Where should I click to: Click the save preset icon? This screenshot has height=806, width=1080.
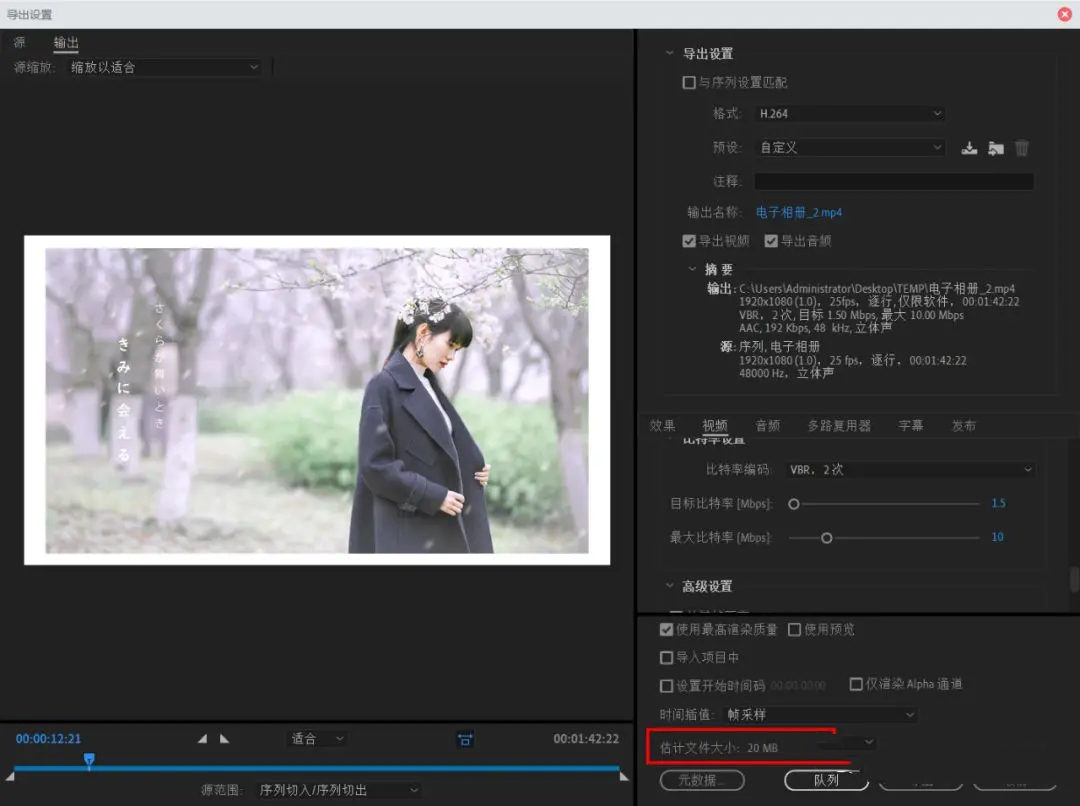(x=969, y=148)
